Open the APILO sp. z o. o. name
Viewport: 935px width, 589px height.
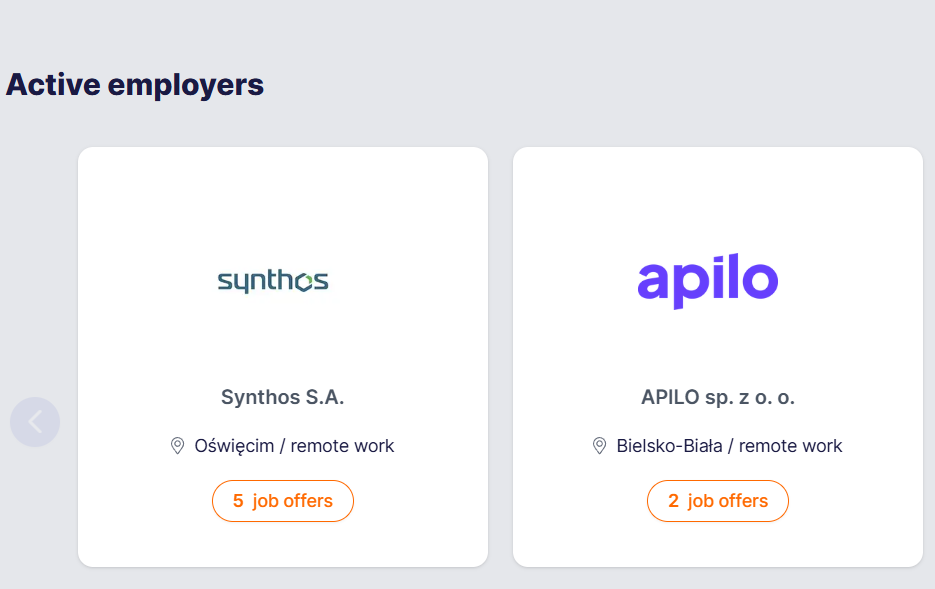[x=718, y=397]
